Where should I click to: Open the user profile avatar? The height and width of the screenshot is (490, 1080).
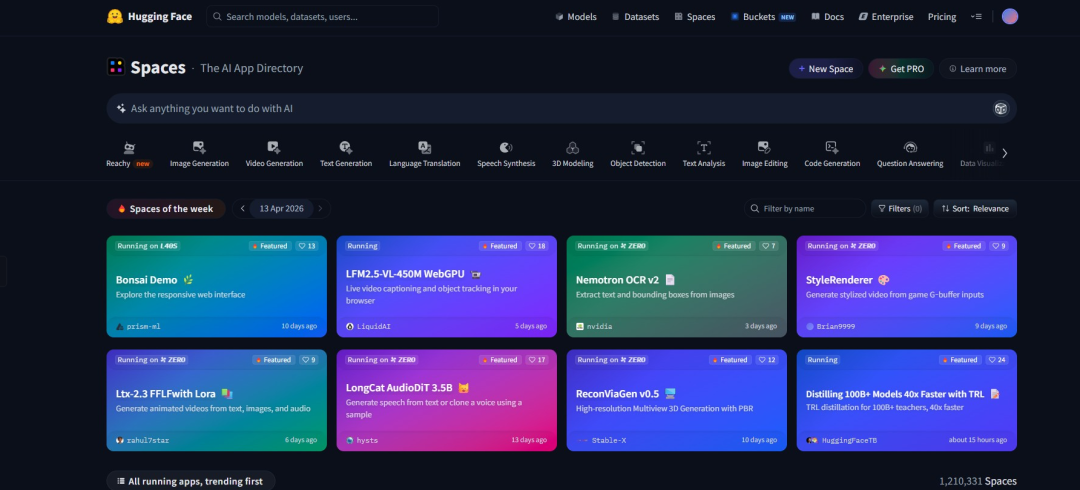click(x=1010, y=17)
